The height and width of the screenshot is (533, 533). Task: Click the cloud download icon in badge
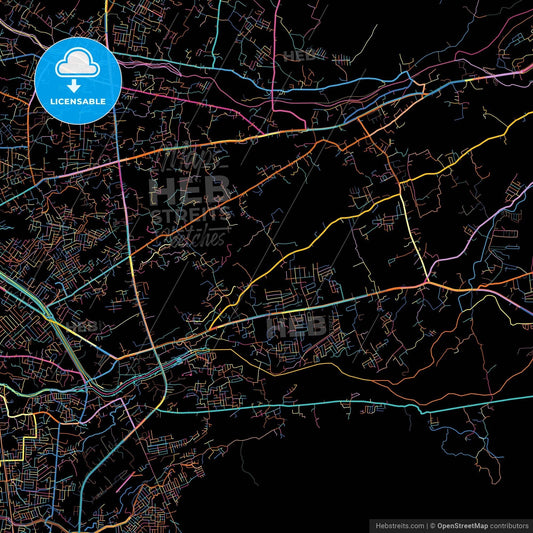pyautogui.click(x=78, y=70)
